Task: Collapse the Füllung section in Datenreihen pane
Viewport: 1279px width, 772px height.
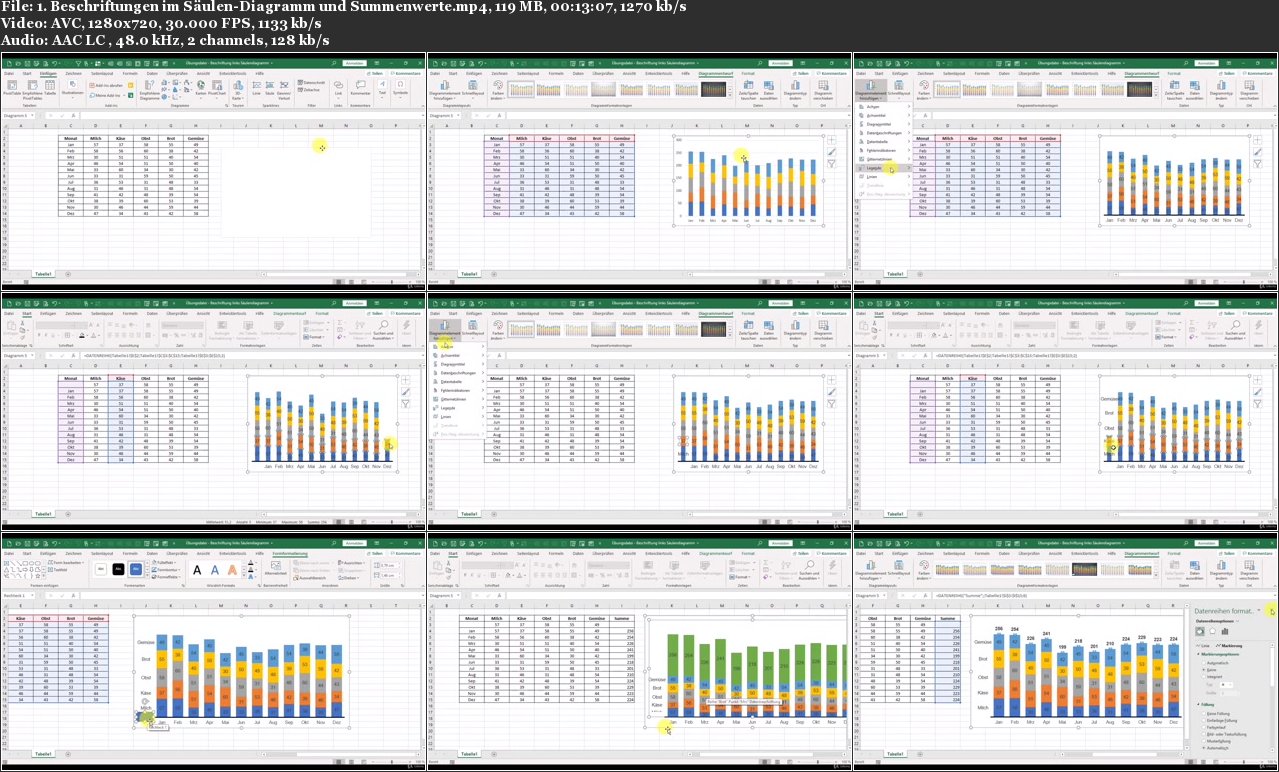Action: [x=1199, y=705]
